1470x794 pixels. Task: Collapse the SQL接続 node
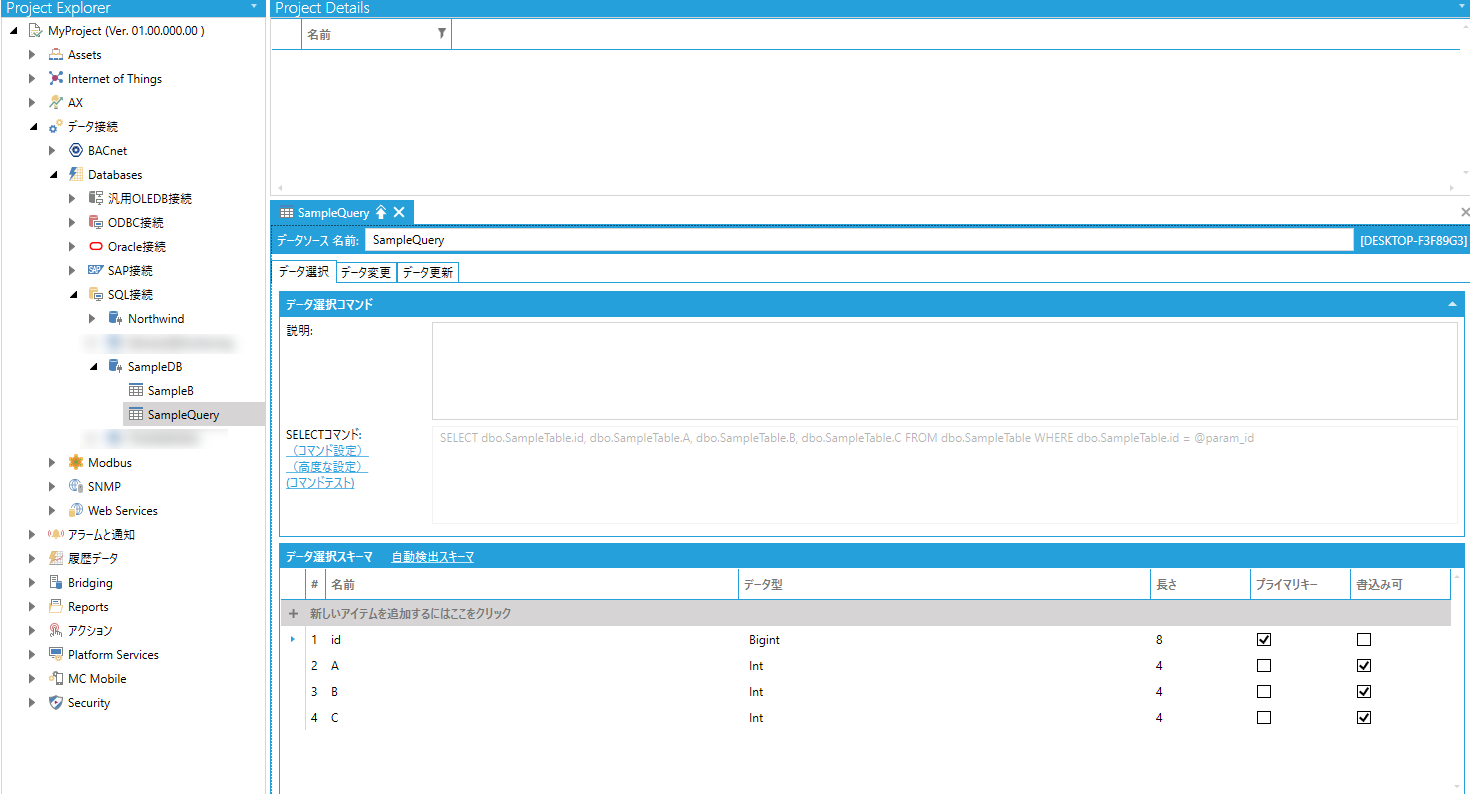[72, 295]
